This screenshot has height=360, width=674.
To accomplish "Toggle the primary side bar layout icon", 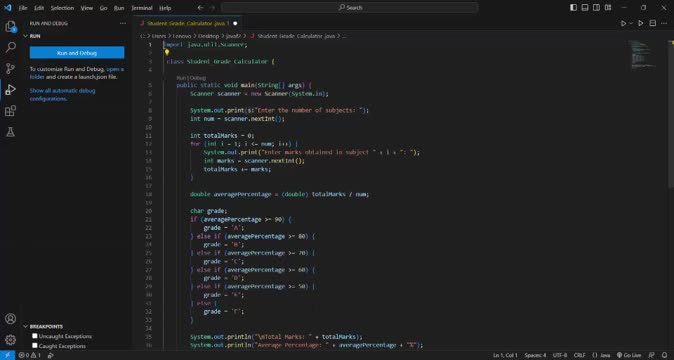I will 573,8.
